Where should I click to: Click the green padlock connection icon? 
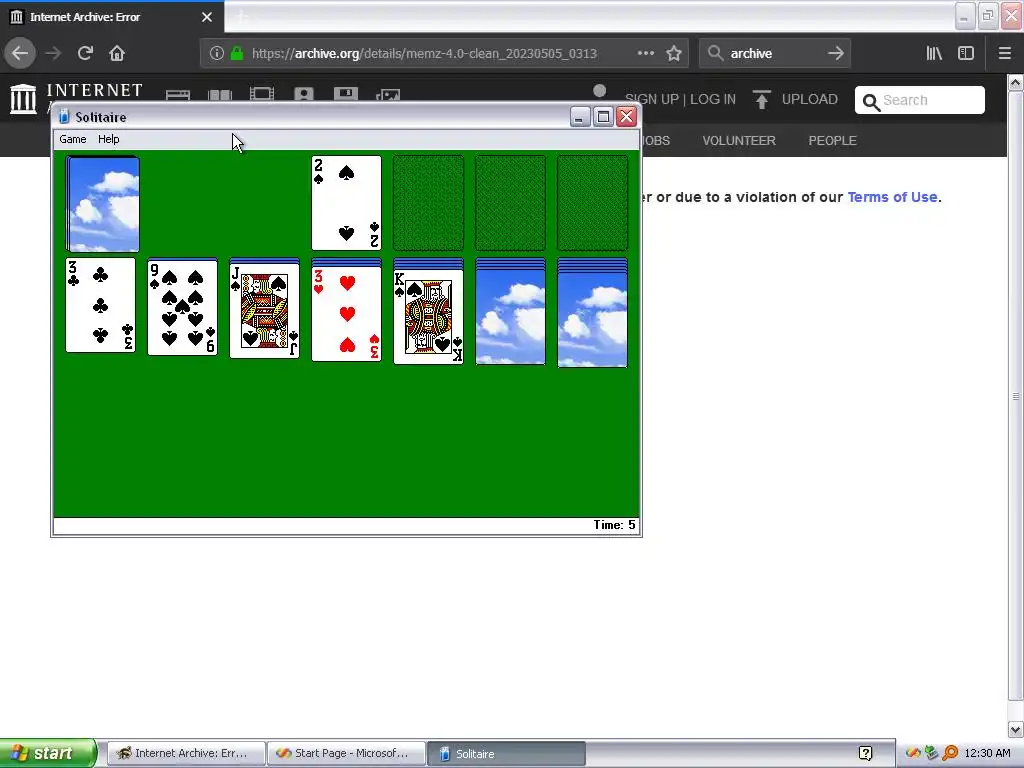click(x=236, y=53)
